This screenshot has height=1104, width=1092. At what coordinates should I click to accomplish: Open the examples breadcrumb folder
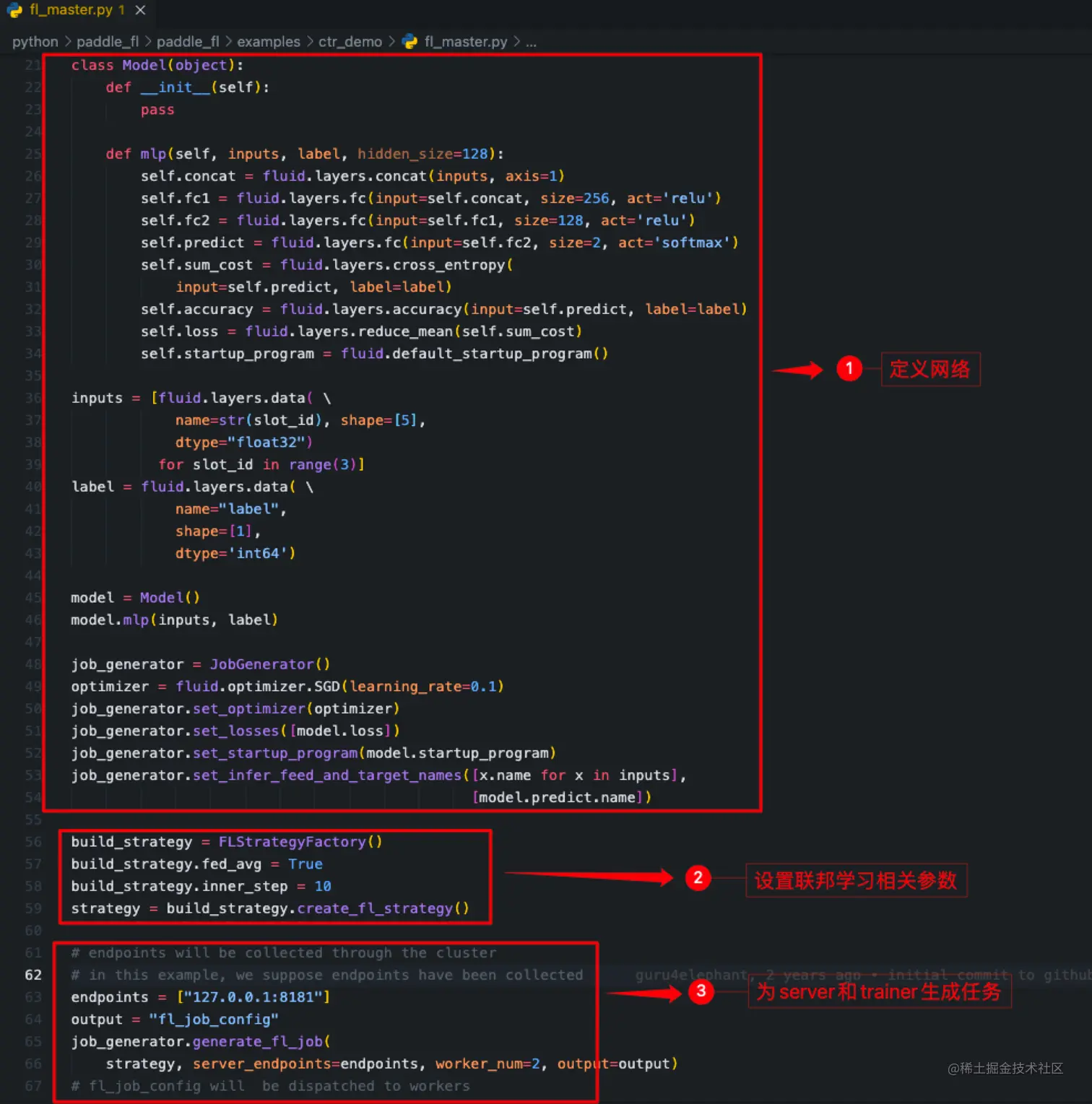tap(269, 42)
